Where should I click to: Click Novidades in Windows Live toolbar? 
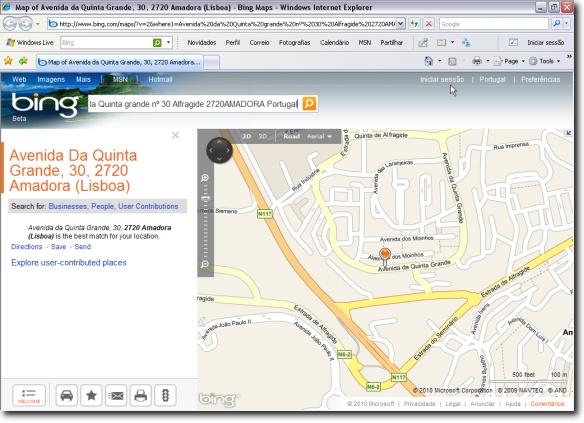pyautogui.click(x=201, y=42)
